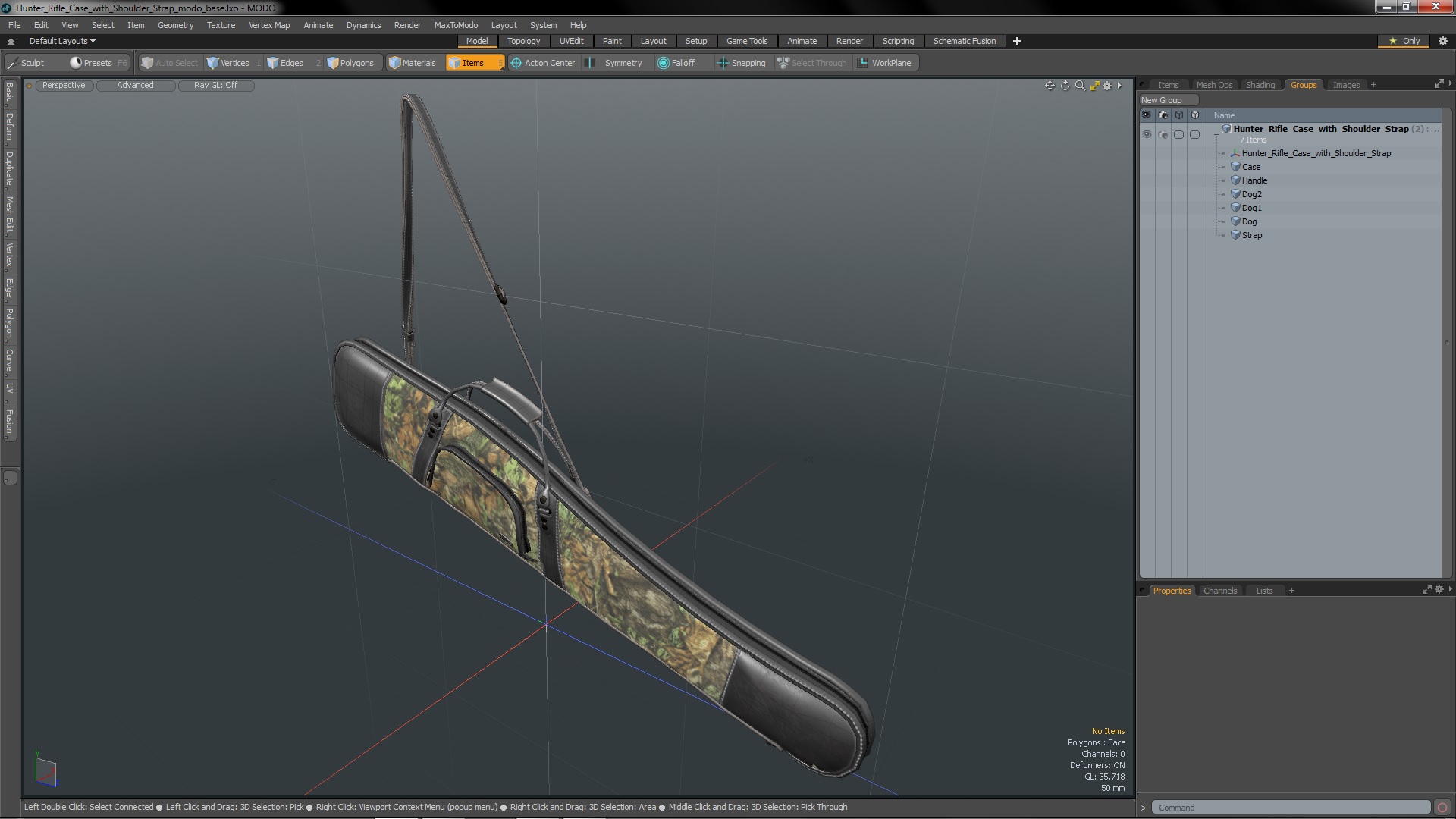The width and height of the screenshot is (1456, 819).
Task: Open the Vertex Map menu
Action: (x=269, y=25)
